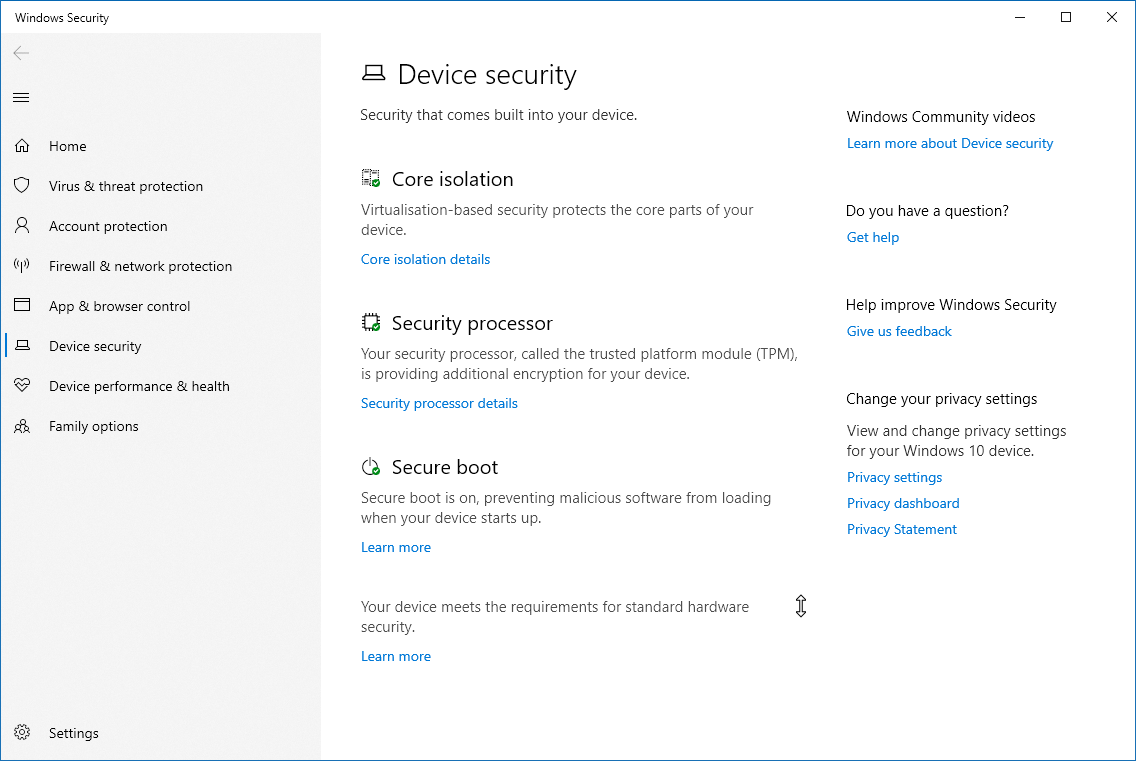The width and height of the screenshot is (1136, 761).
Task: Open Privacy Statement link
Action: click(901, 529)
